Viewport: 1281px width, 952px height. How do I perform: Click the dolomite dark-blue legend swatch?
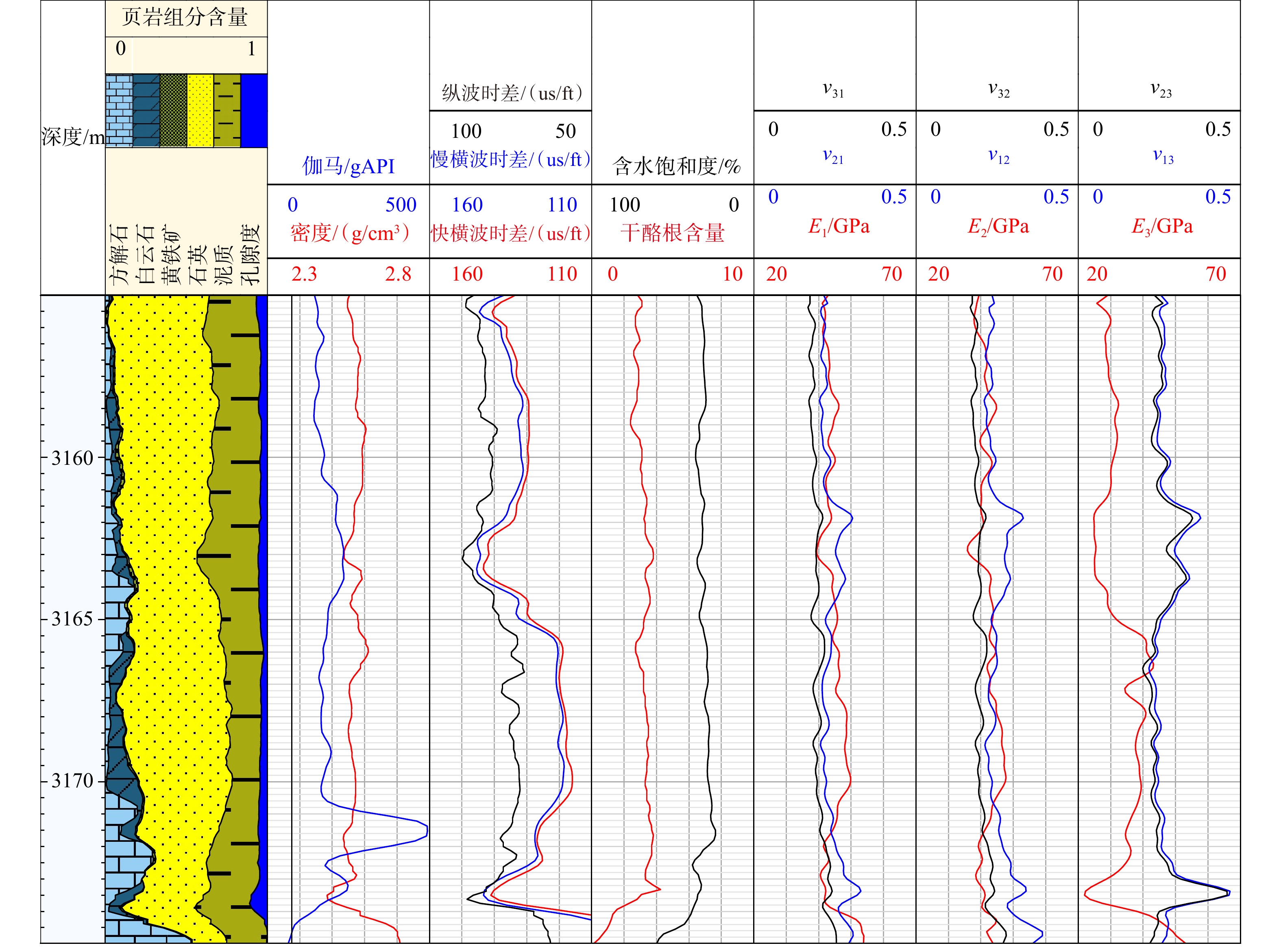146,110
